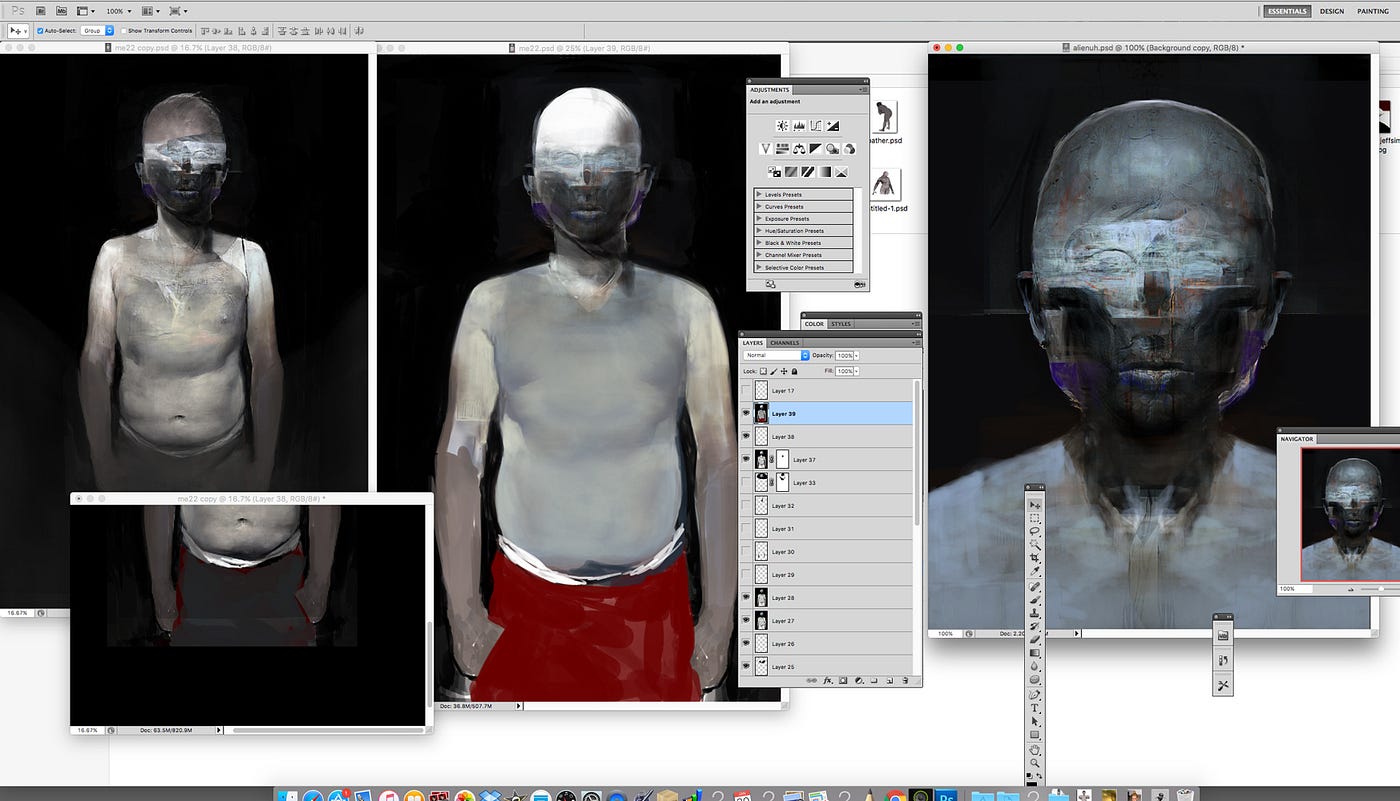This screenshot has height=801, width=1400.
Task: Select the Pen tool
Action: pyautogui.click(x=1035, y=694)
